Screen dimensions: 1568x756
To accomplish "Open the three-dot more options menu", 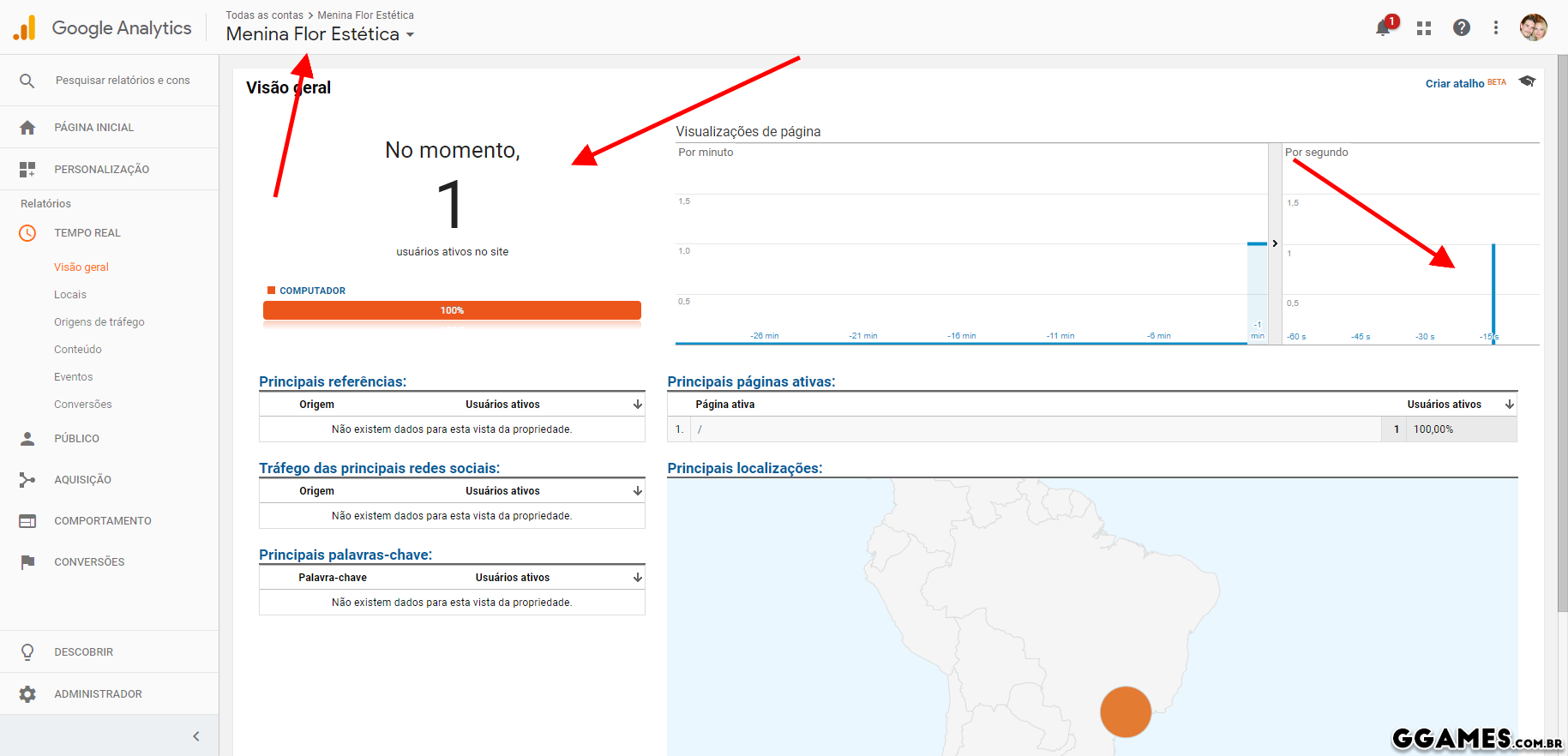I will [1496, 28].
